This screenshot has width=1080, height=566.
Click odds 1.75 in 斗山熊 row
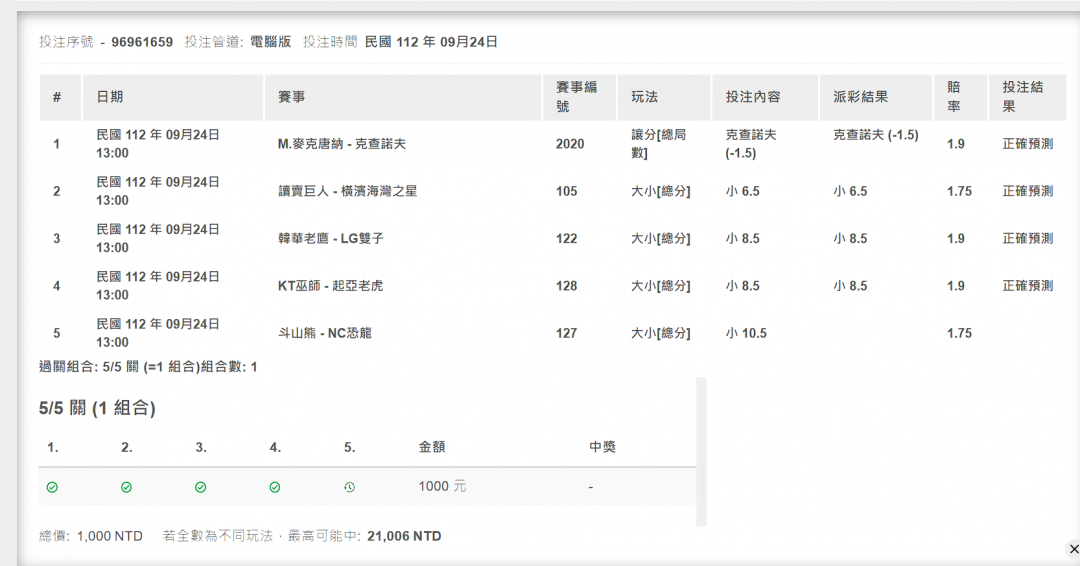959,333
